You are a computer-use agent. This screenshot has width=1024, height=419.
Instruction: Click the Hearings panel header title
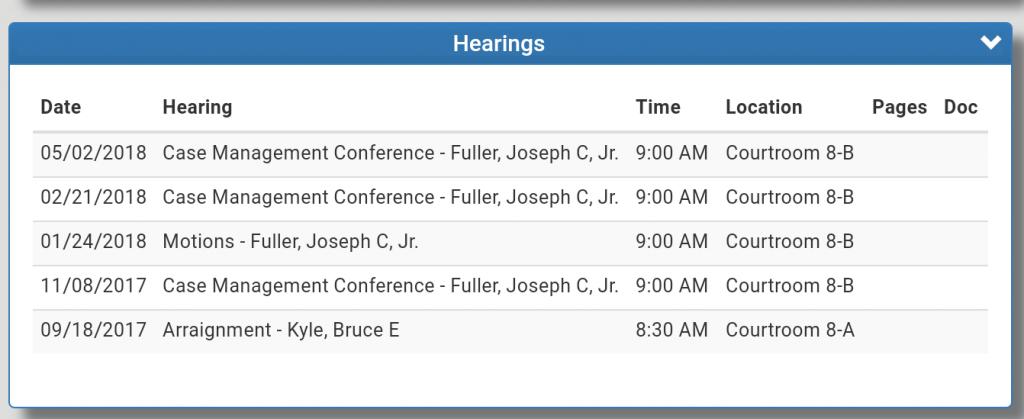(498, 44)
